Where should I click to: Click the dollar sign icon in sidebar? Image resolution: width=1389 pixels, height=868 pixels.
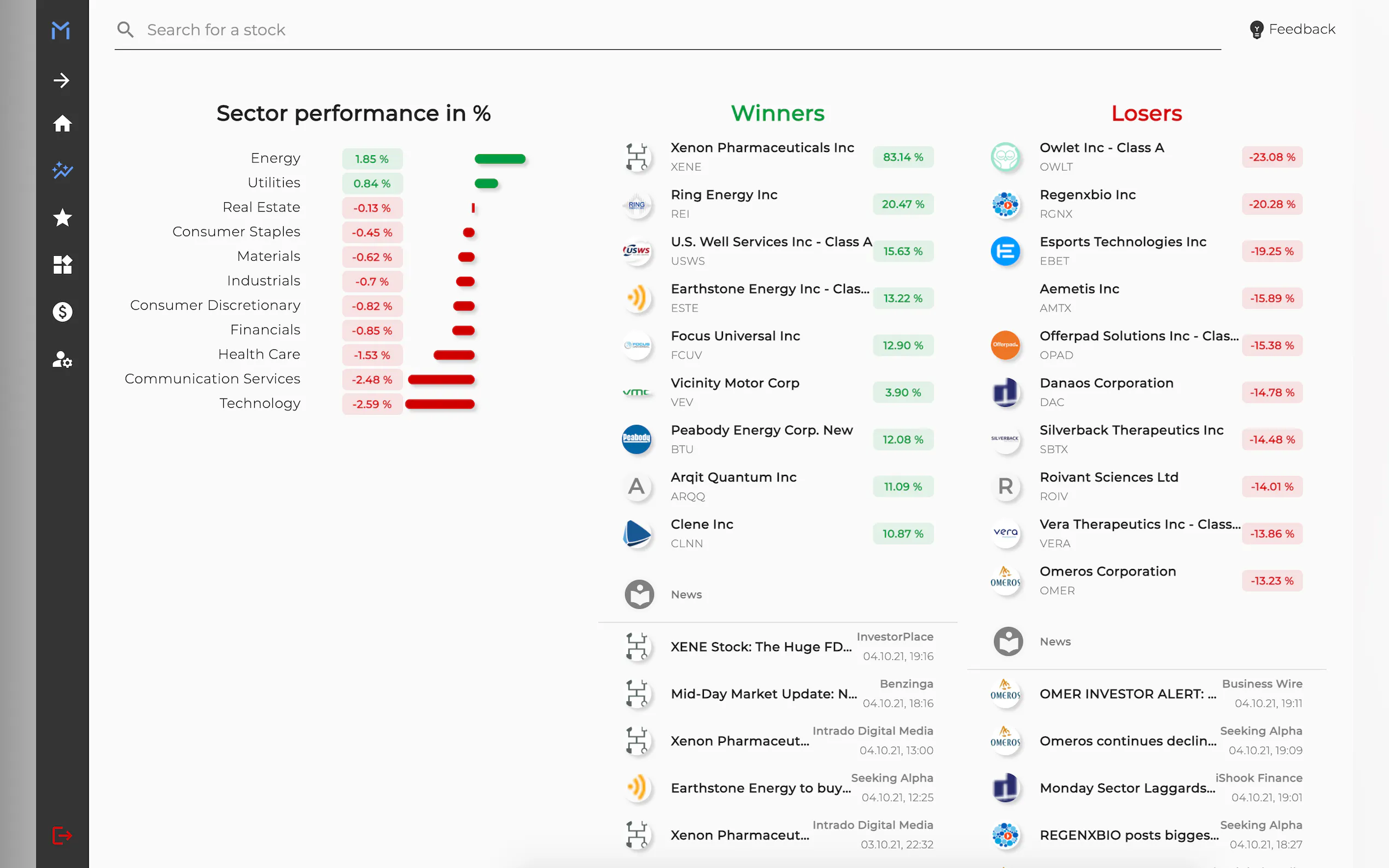[x=62, y=312]
